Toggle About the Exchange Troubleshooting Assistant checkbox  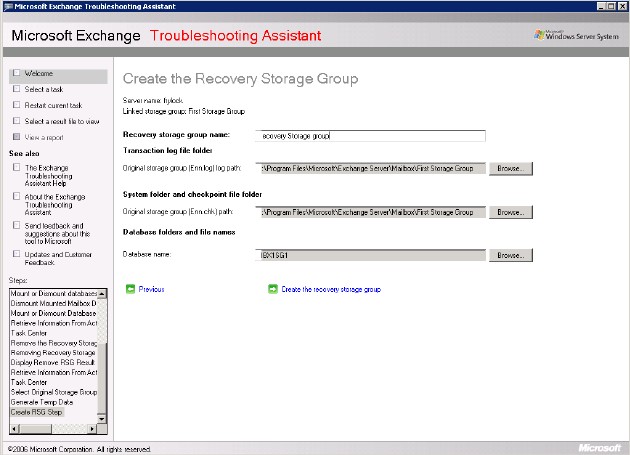16,196
